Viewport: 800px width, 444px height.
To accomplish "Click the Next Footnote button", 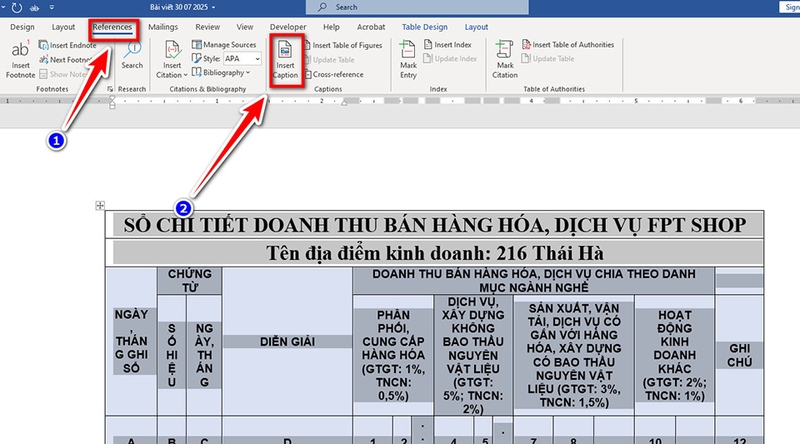I will point(66,59).
